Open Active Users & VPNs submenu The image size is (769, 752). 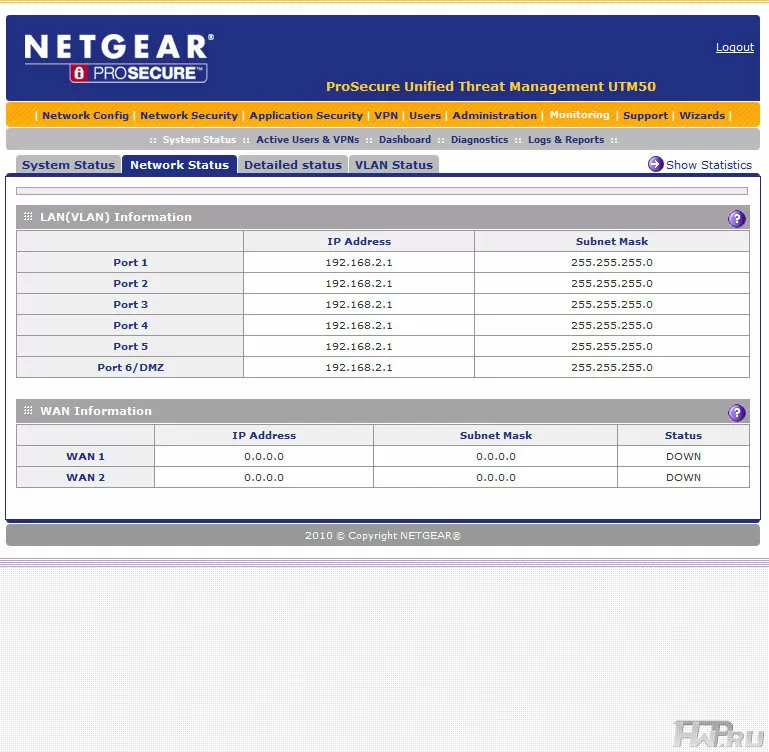pyautogui.click(x=308, y=140)
